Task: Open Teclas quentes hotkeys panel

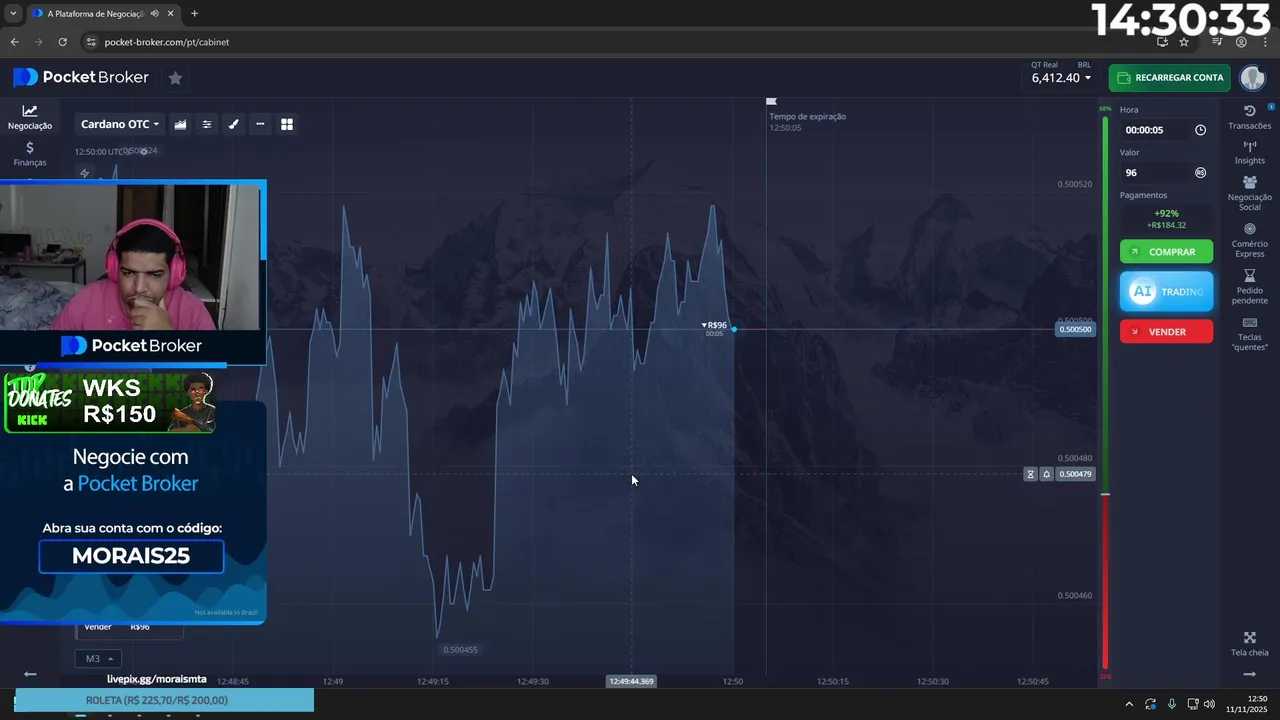Action: click(x=1249, y=334)
